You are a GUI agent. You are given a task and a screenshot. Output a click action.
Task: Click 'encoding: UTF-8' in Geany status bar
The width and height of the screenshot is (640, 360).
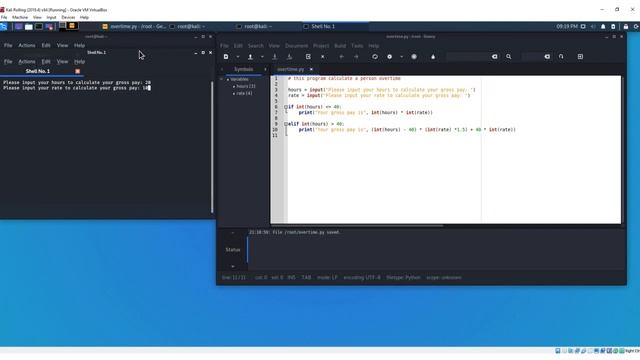tap(362, 278)
